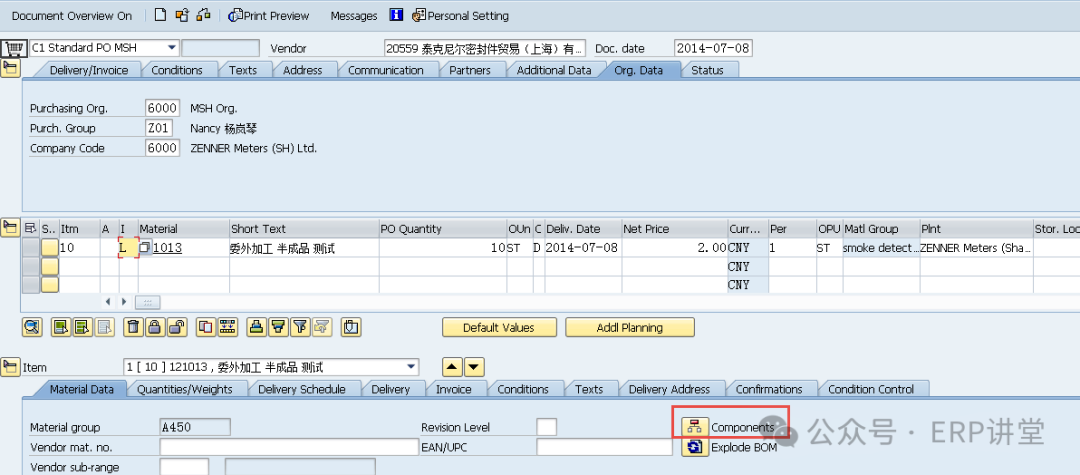Screen dimensions: 1080x475
Task: Click the unlock item open padlock icon
Action: click(176, 327)
